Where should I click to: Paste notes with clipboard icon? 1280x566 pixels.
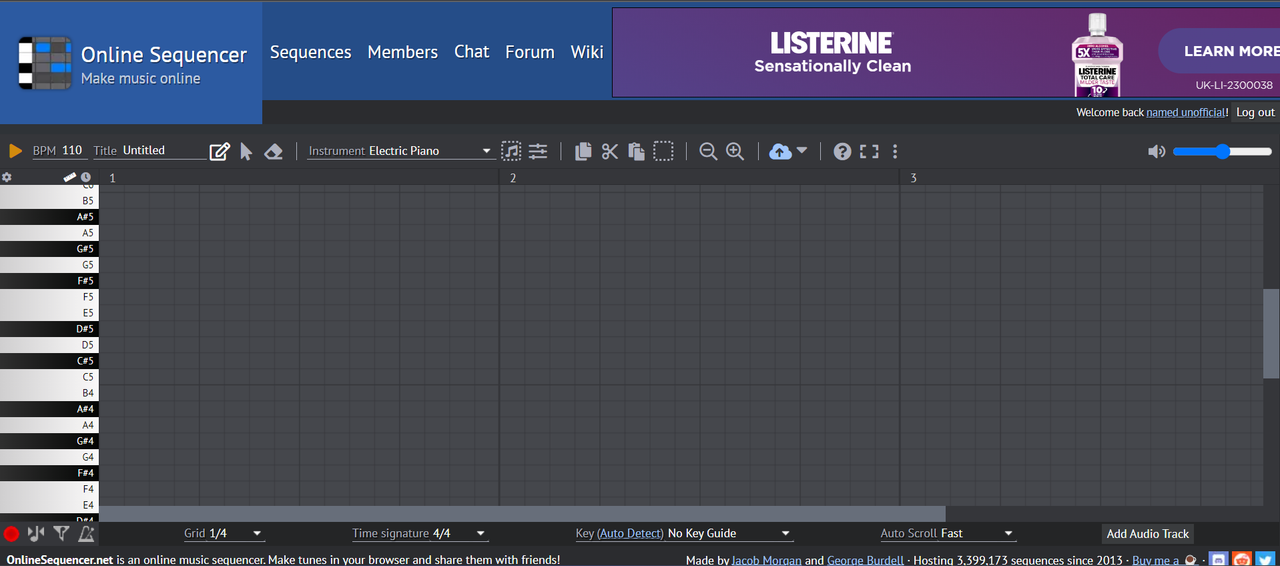click(636, 151)
